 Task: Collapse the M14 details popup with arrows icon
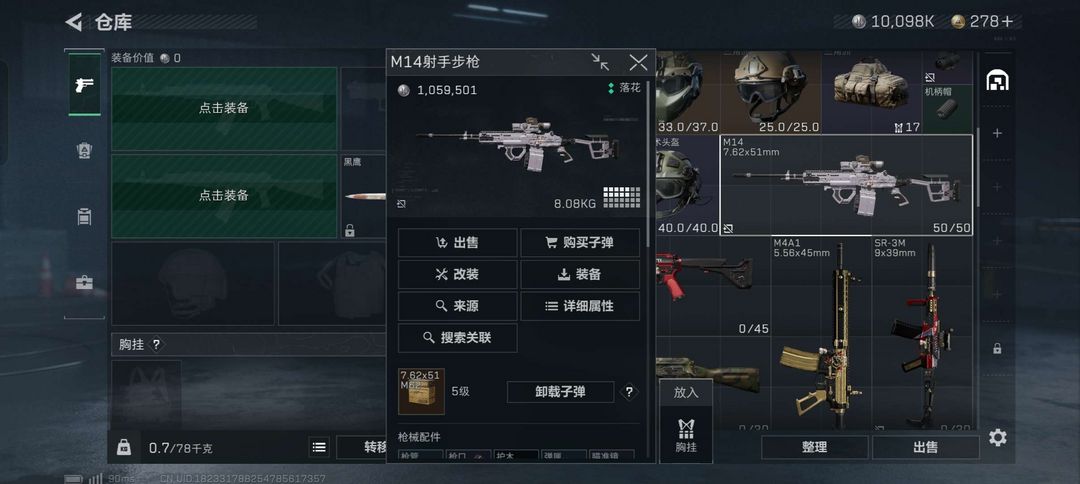600,62
